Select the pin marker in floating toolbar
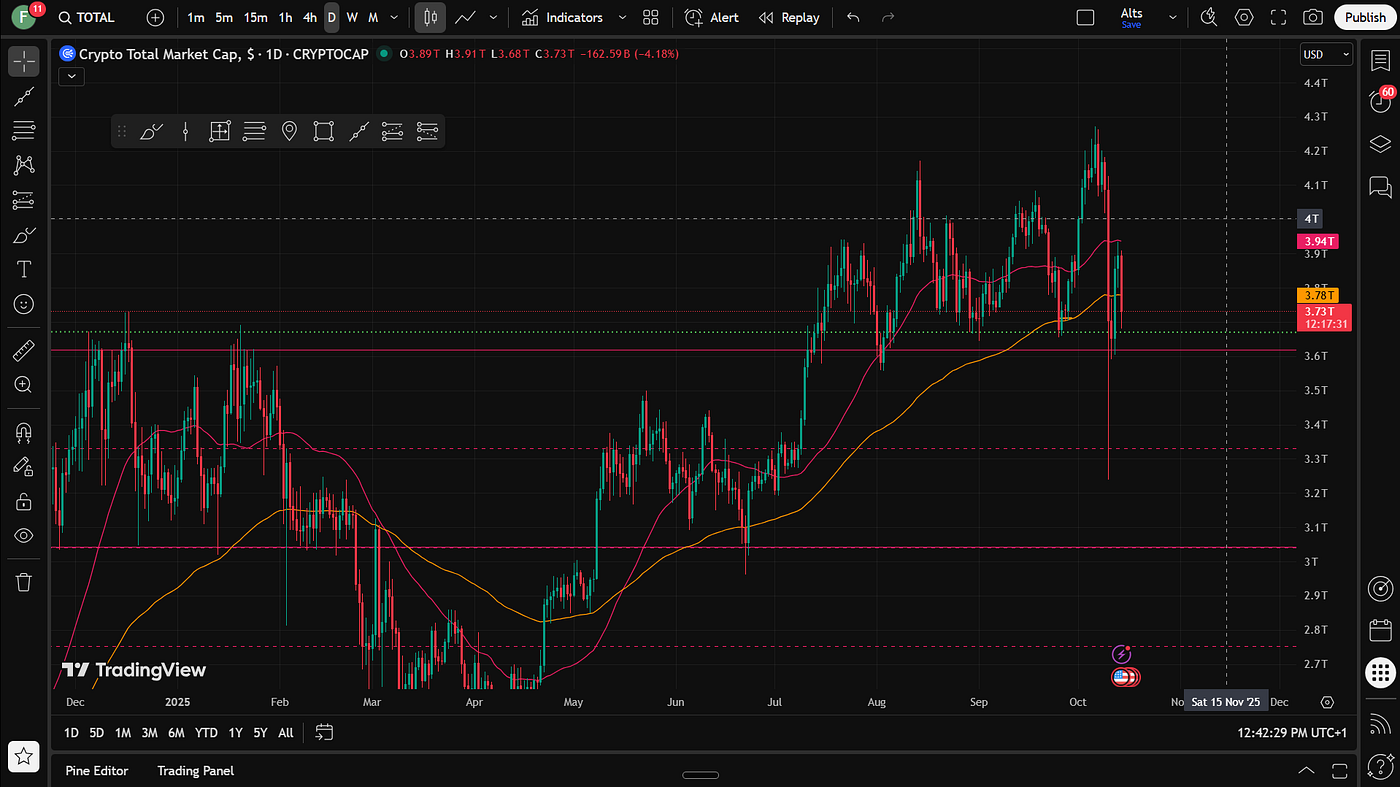Image resolution: width=1400 pixels, height=787 pixels. point(289,131)
